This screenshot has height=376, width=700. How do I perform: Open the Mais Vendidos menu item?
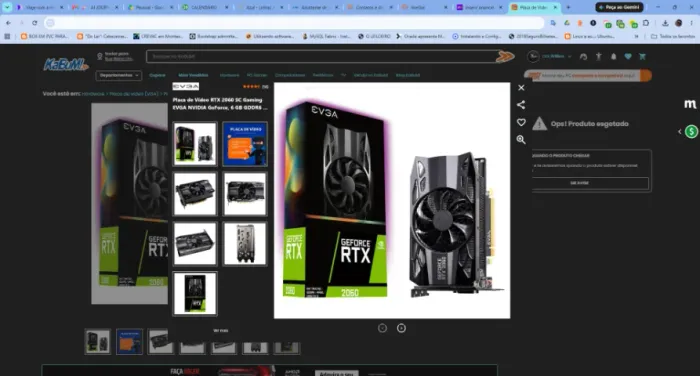pyautogui.click(x=193, y=75)
